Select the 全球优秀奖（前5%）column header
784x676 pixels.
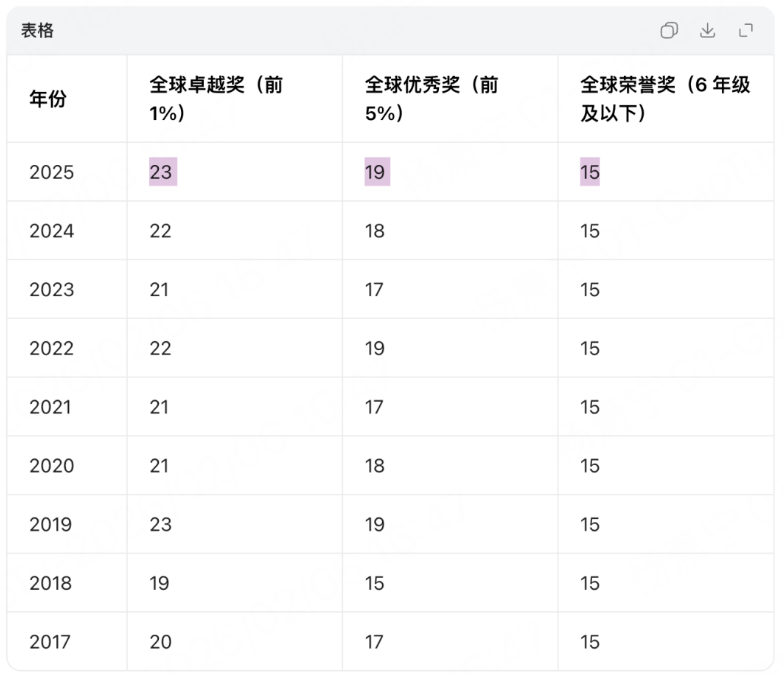coord(431,99)
